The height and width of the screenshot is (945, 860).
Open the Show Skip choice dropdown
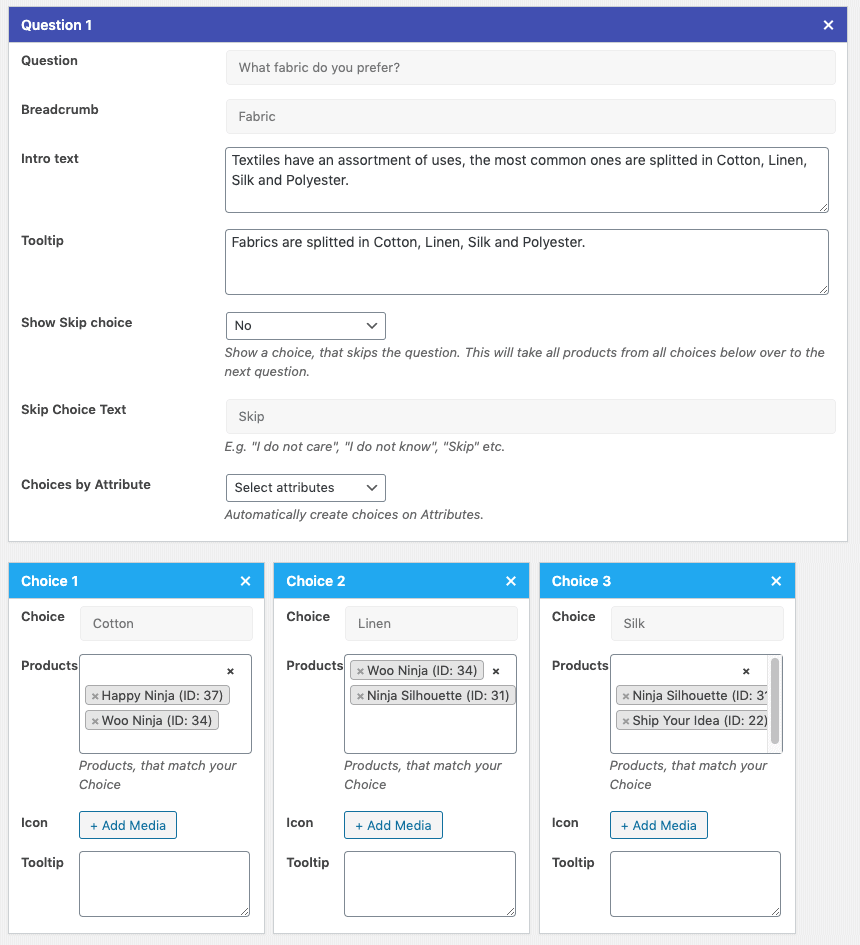(305, 325)
